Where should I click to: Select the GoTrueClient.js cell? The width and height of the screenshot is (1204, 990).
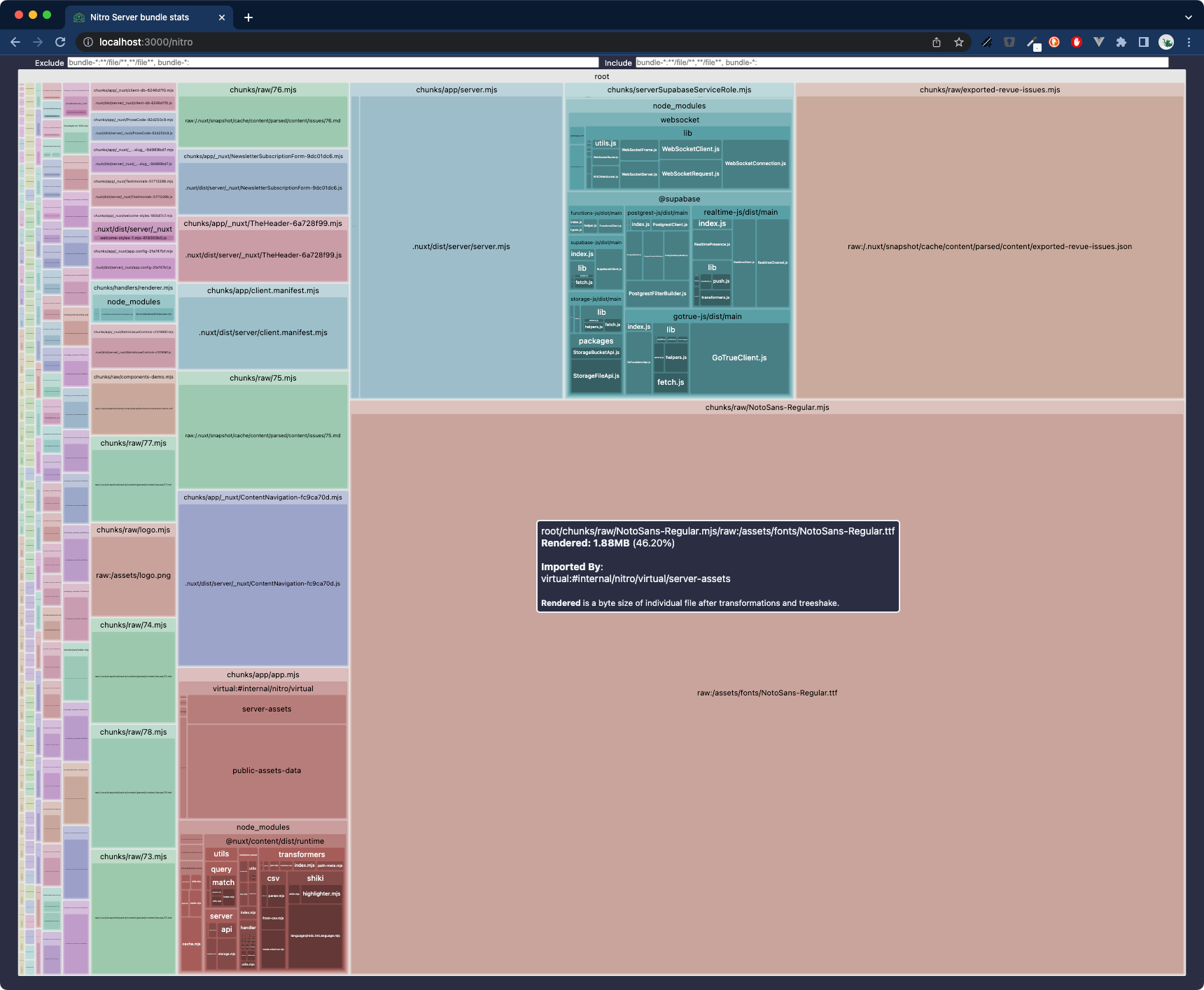point(739,358)
